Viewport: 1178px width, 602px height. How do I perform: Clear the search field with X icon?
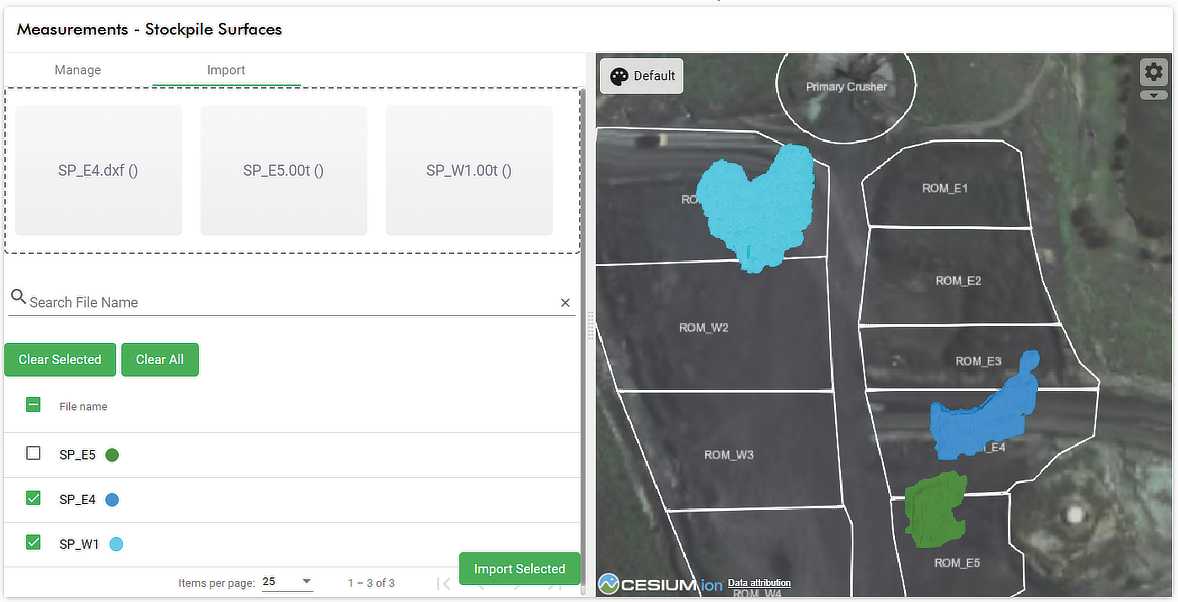[565, 303]
